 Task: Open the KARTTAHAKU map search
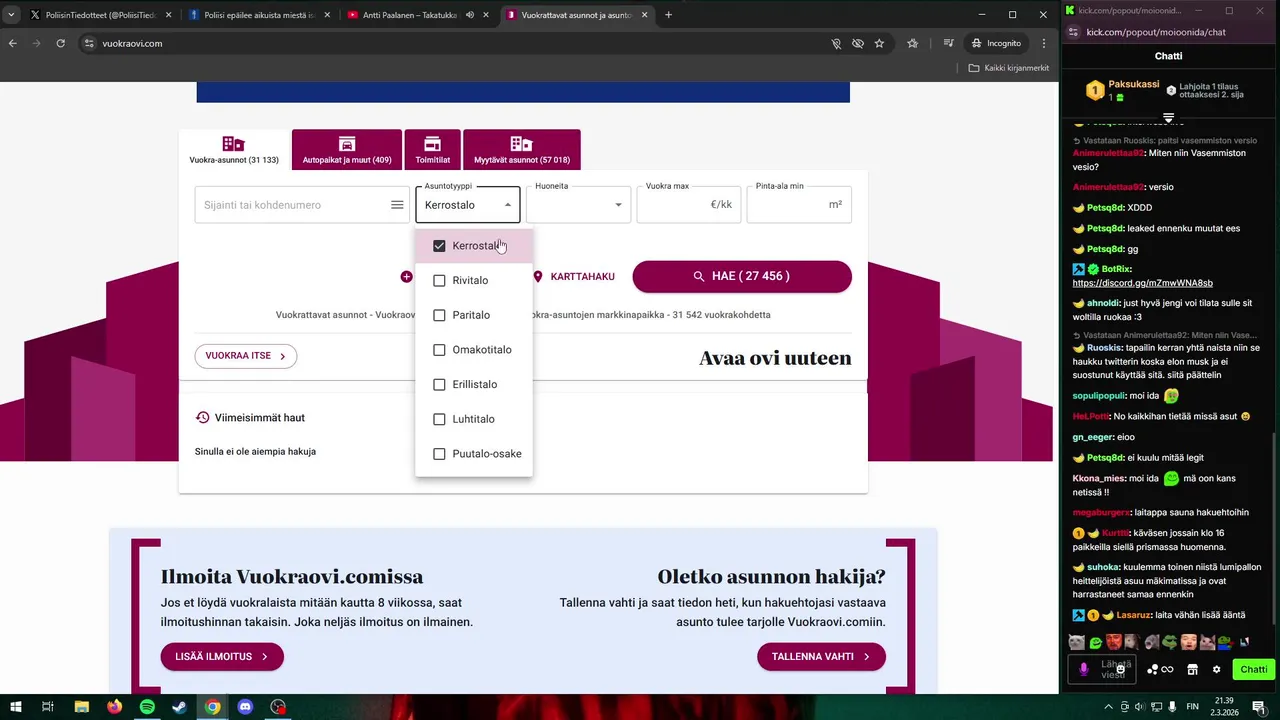(573, 277)
